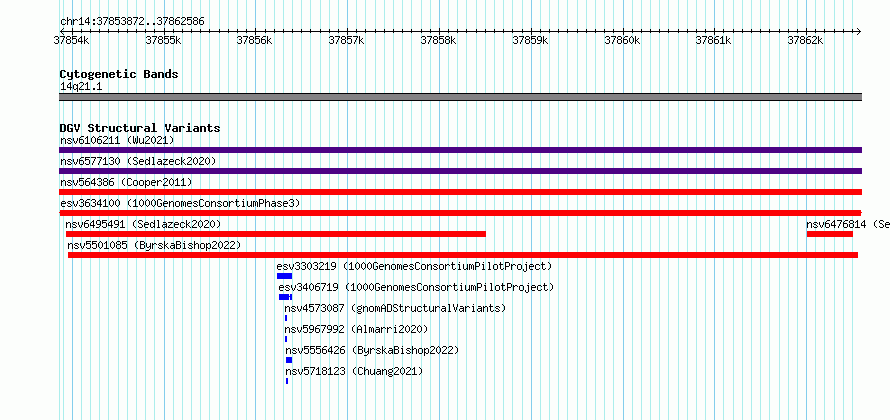Select the short red bar under nsv6476814

click(830, 234)
